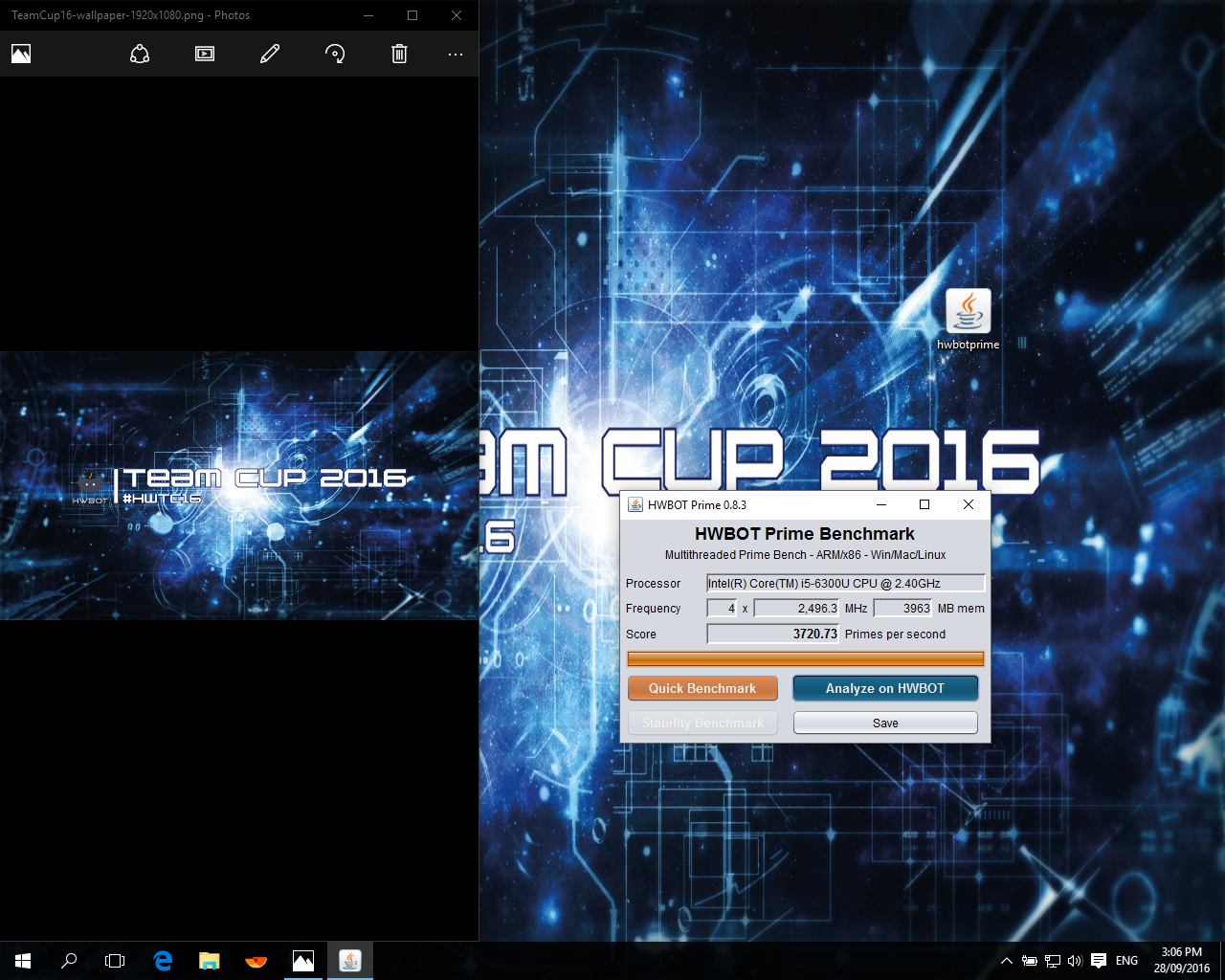Close the HWBOT Prime window
Image resolution: width=1225 pixels, height=980 pixels.
pos(969,504)
